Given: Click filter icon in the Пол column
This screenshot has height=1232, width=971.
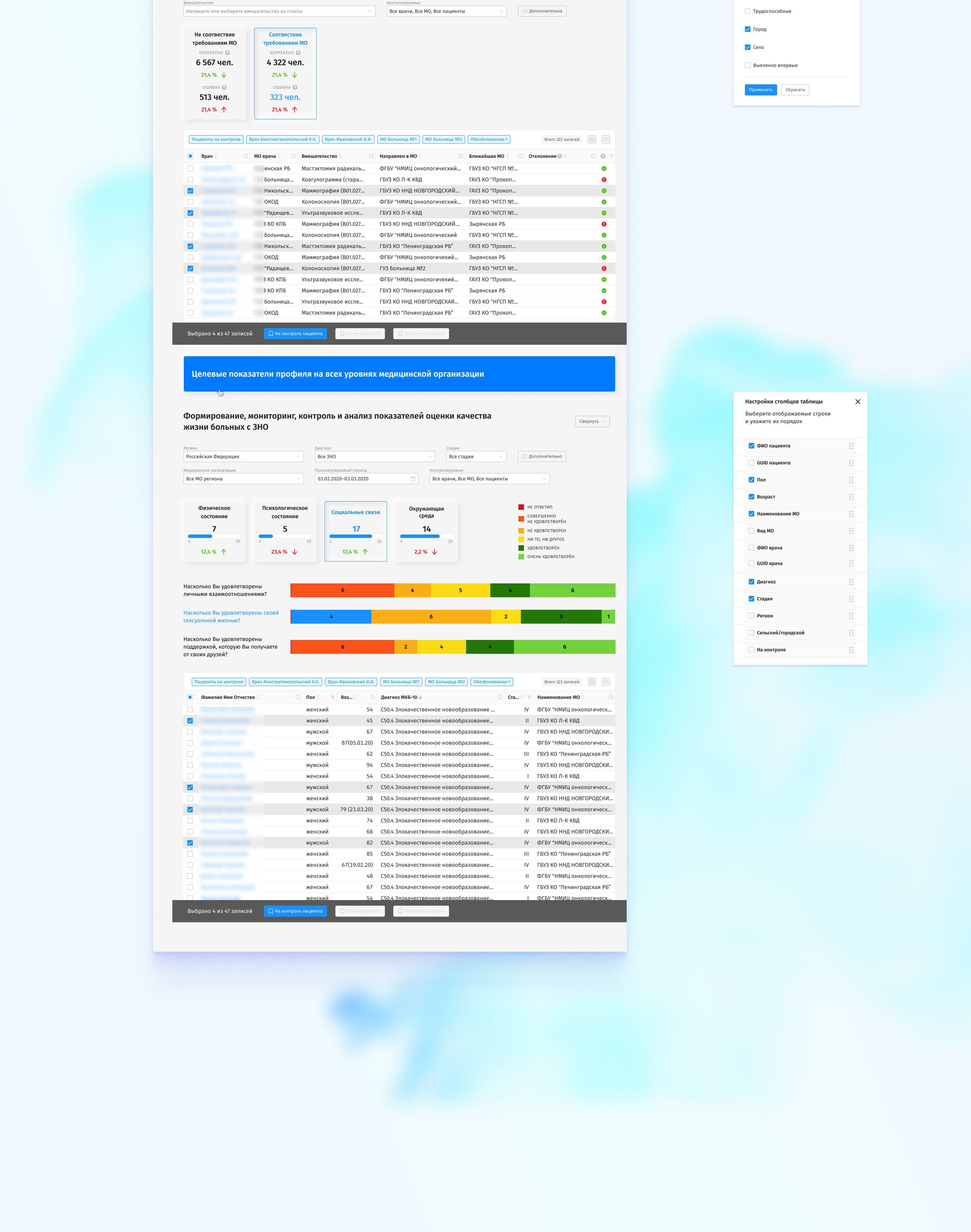Looking at the screenshot, I should 333,698.
